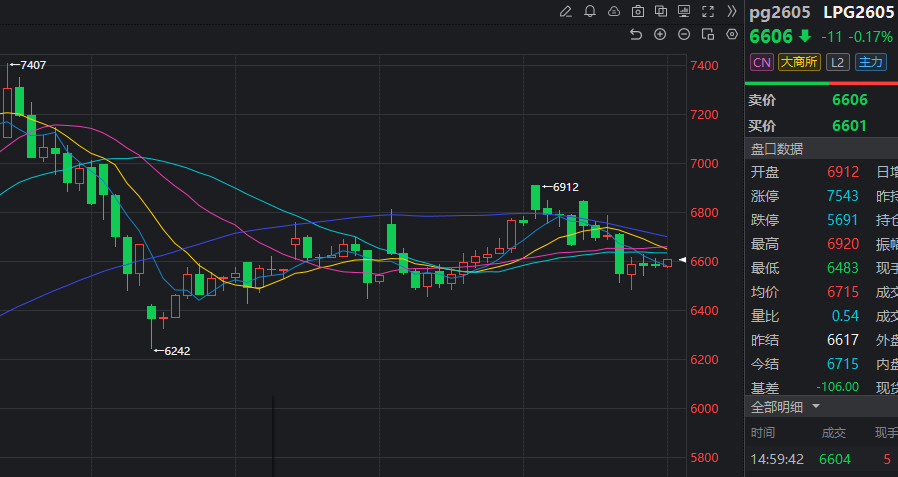Click the 大商所 exchange tag

(x=799, y=62)
